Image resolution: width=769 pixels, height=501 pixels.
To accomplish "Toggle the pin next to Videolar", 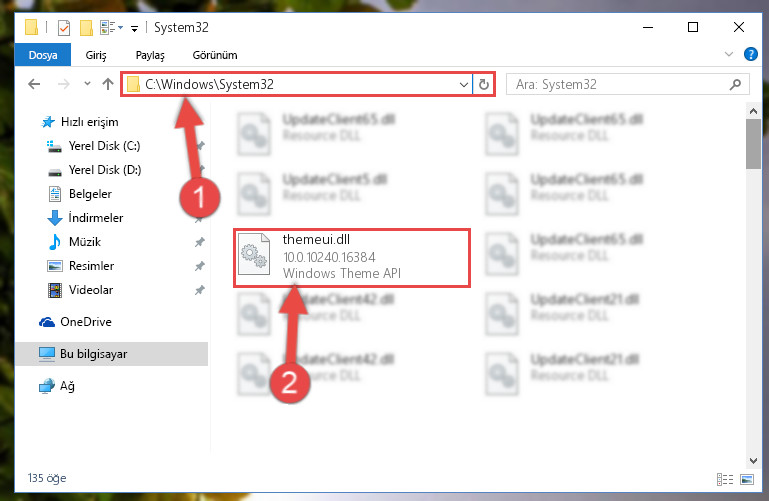I will [200, 290].
